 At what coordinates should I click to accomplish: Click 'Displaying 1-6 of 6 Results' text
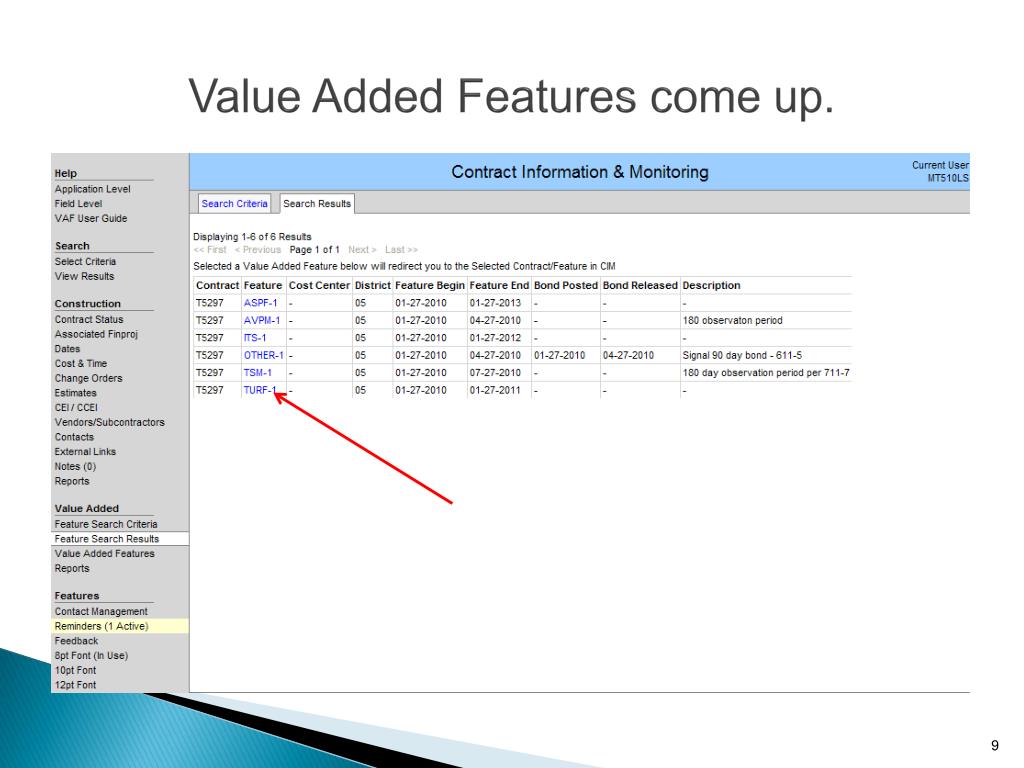[x=252, y=237]
